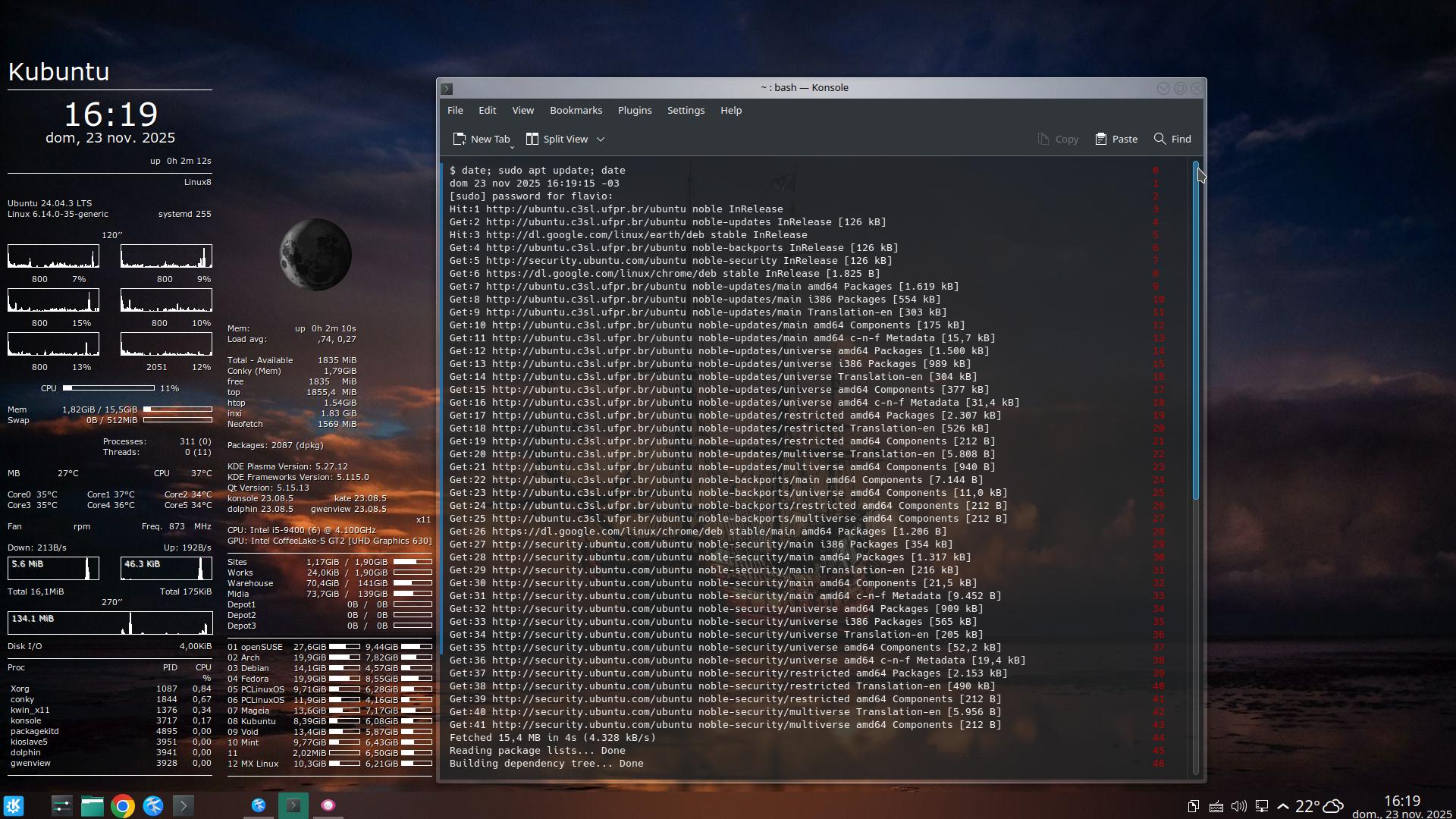Viewport: 1456px width, 819px height.
Task: Open Find in Konsole toolbar
Action: click(x=1172, y=139)
